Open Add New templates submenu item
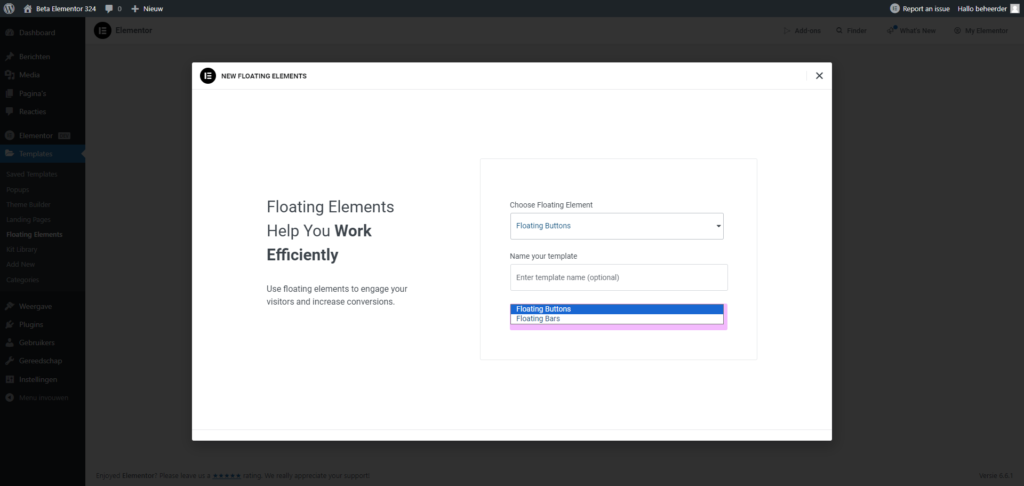Viewport: 1024px width, 486px height. pos(20,265)
